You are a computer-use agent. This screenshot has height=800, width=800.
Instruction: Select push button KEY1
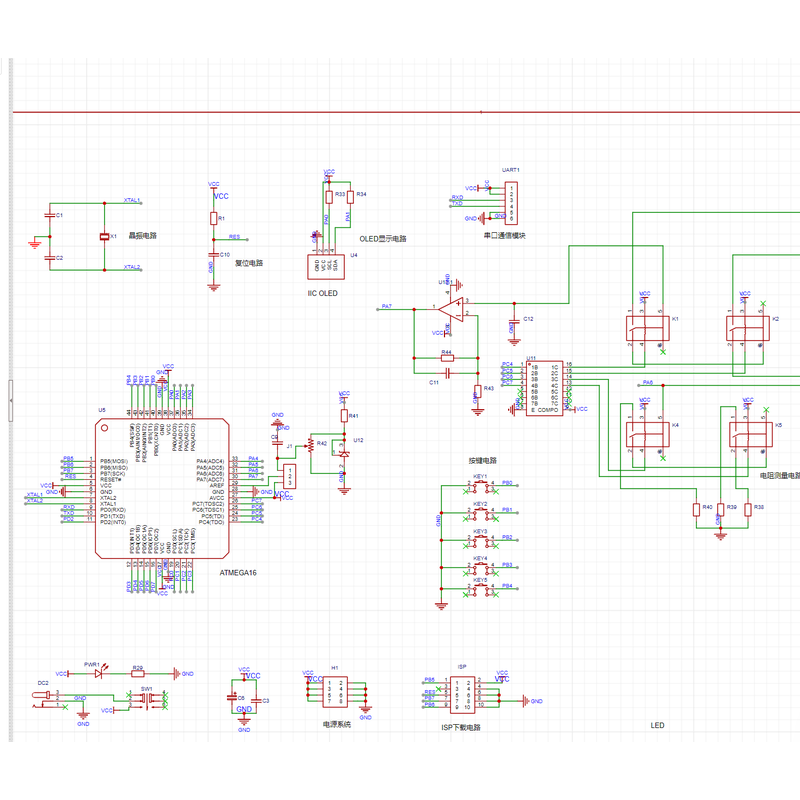(480, 486)
